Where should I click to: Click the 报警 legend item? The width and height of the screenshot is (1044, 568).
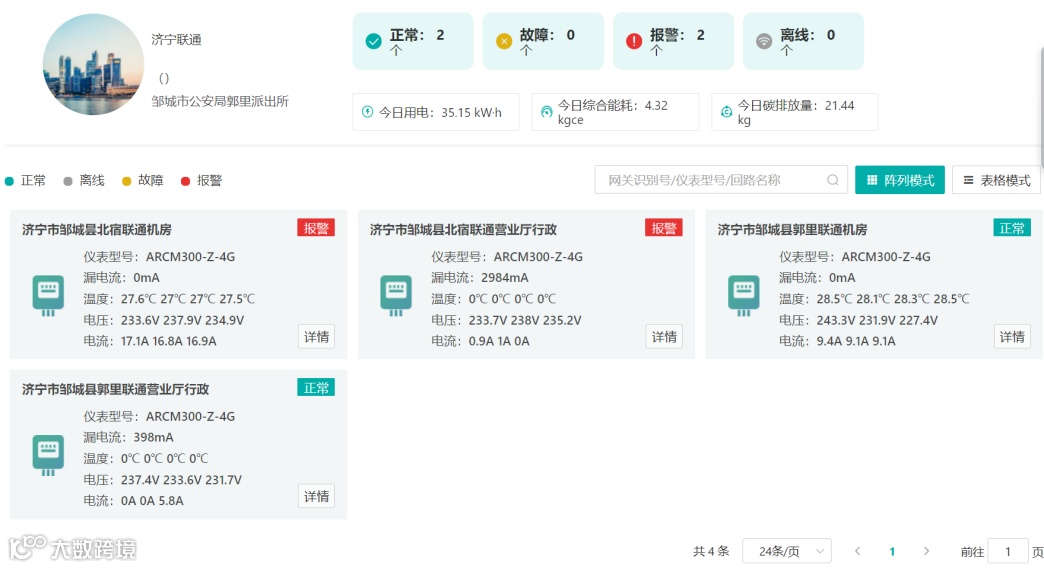[x=202, y=180]
